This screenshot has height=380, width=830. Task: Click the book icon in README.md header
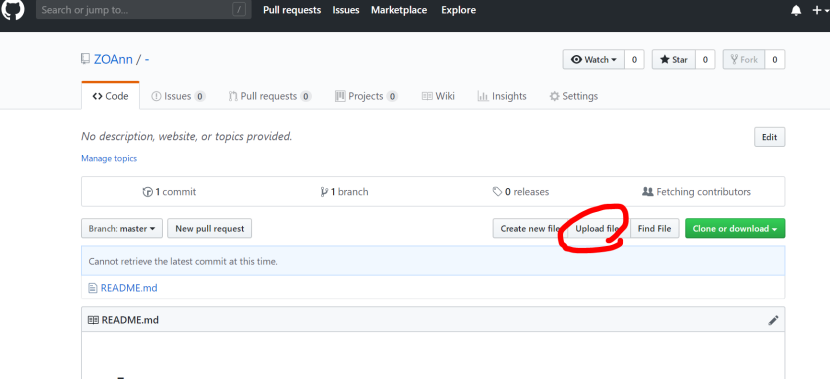coord(93,320)
